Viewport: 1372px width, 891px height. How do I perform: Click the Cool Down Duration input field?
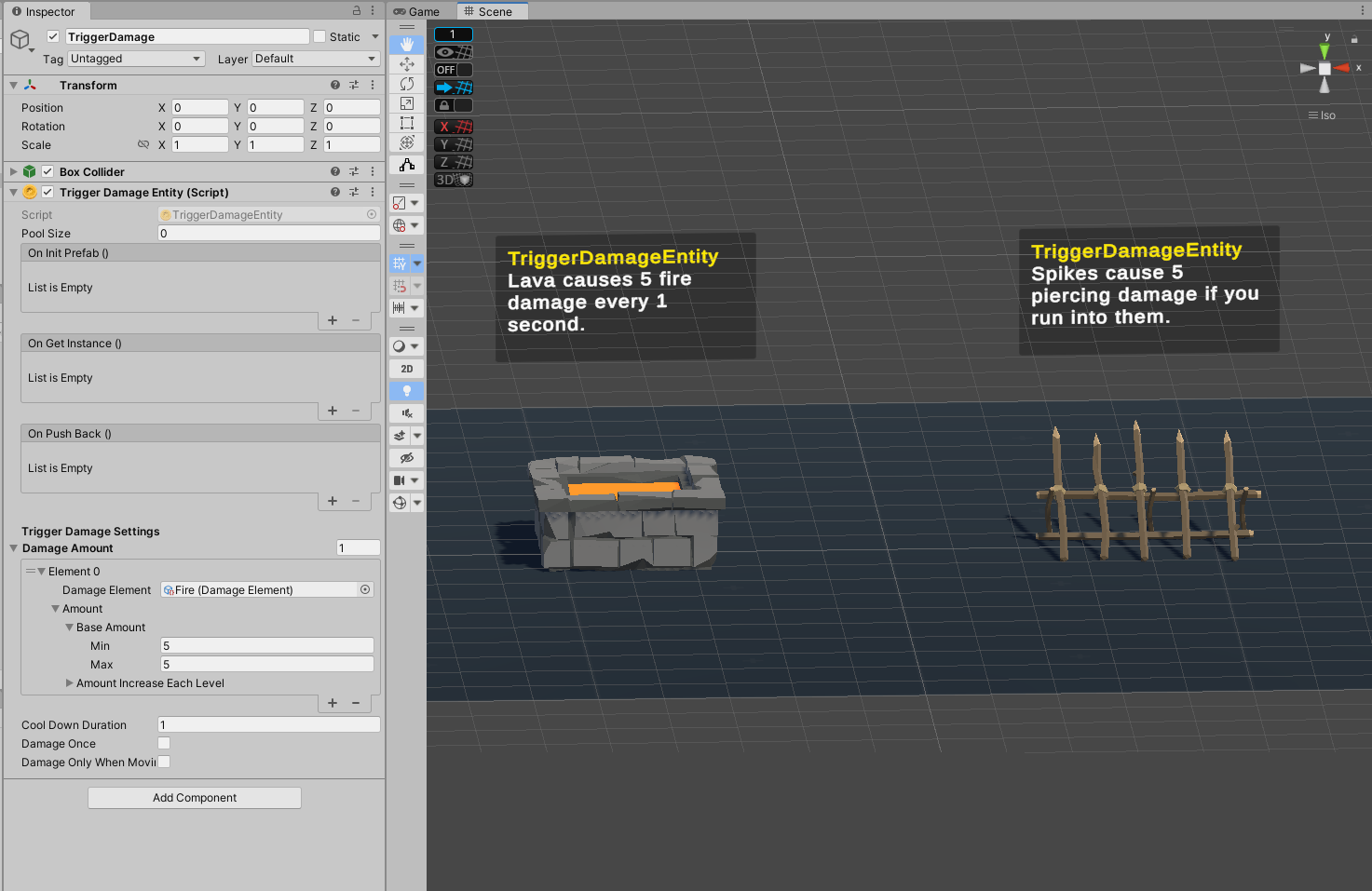click(x=269, y=724)
